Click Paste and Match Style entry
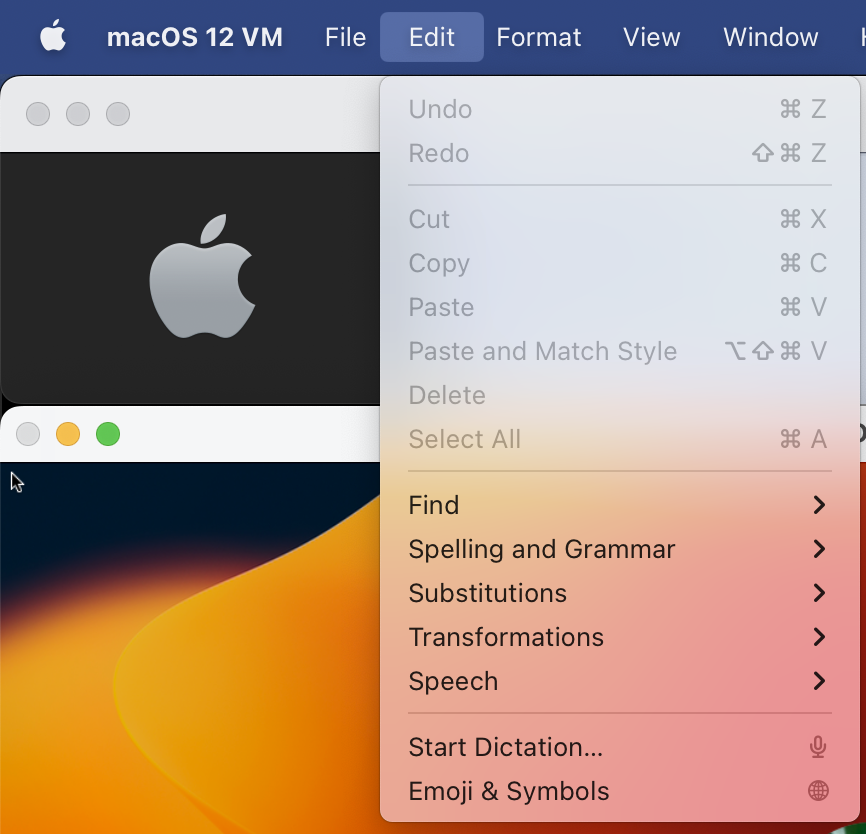866x834 pixels. (x=620, y=351)
